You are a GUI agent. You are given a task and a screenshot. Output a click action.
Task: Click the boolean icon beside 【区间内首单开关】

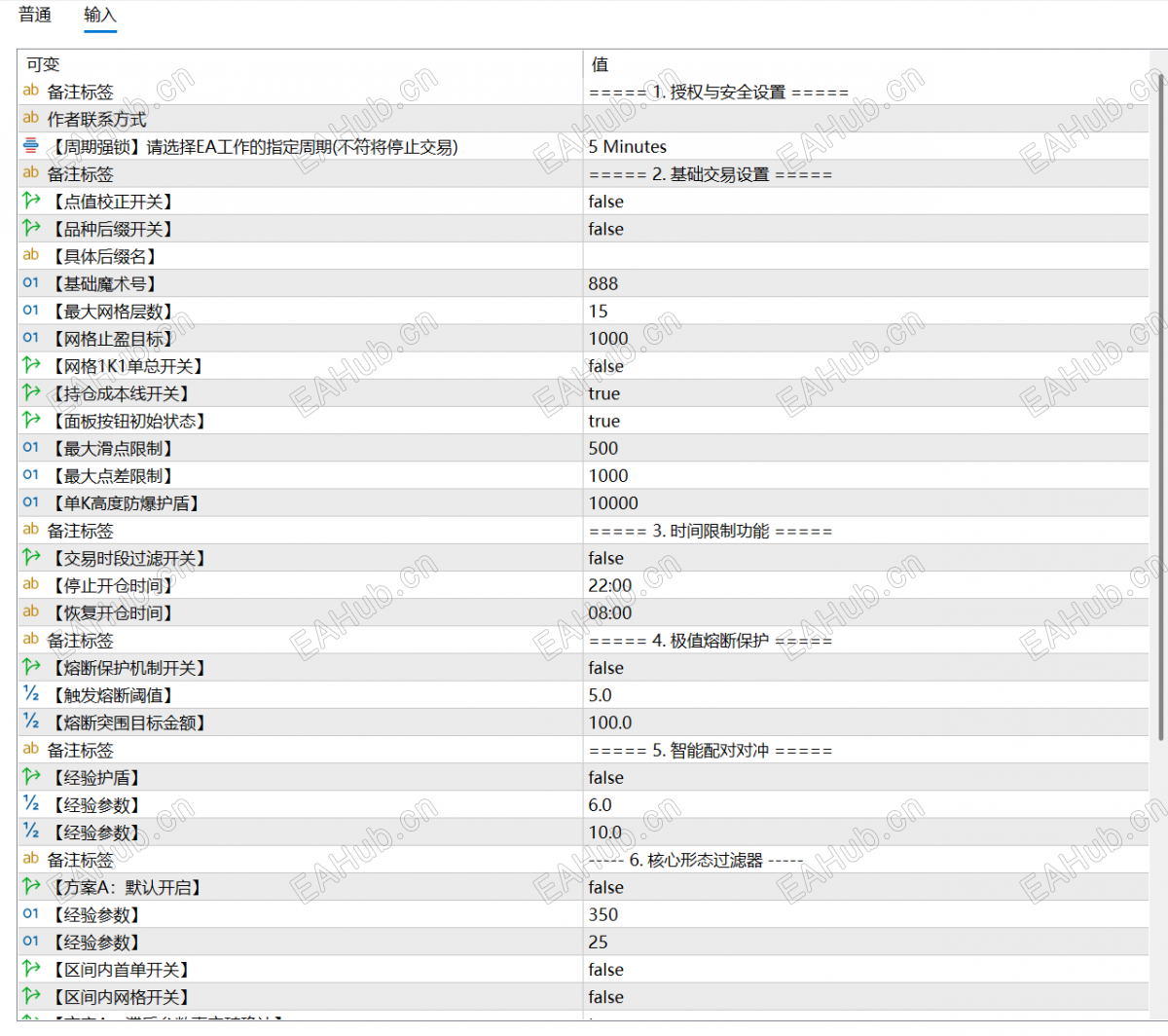[31, 969]
